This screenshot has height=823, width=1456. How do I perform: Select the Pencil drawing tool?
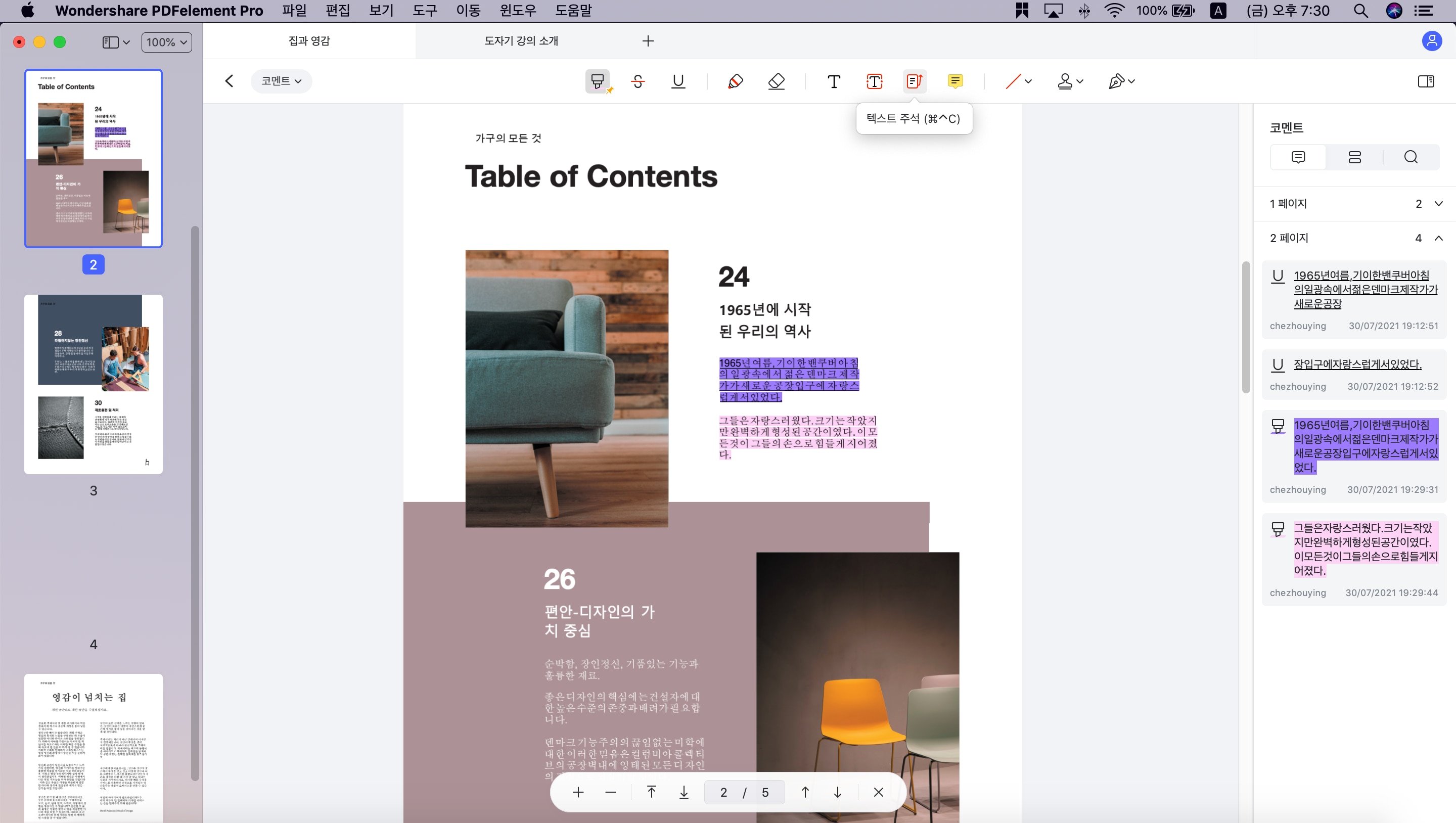coord(736,81)
